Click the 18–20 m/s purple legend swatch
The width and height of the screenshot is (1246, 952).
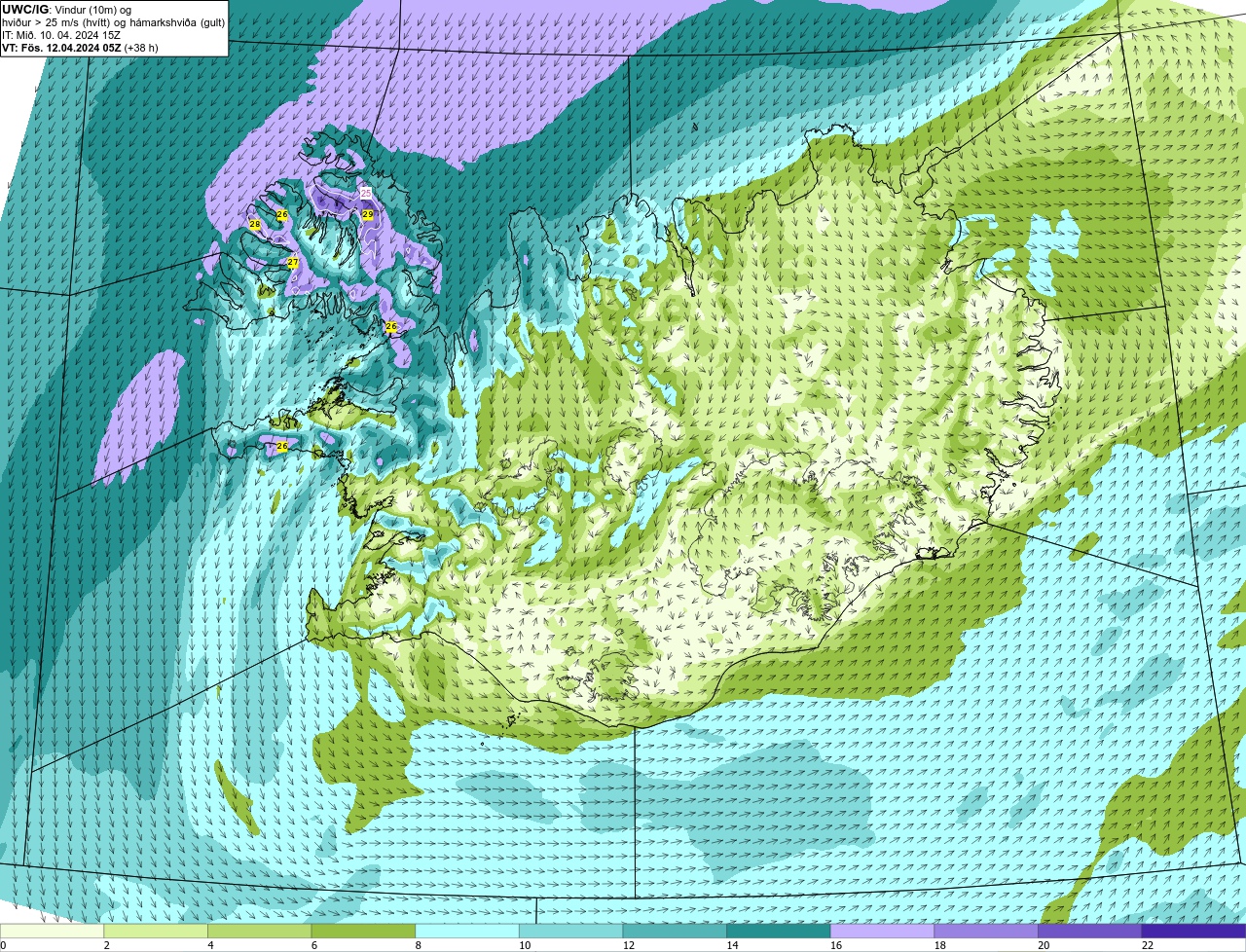pos(986,931)
